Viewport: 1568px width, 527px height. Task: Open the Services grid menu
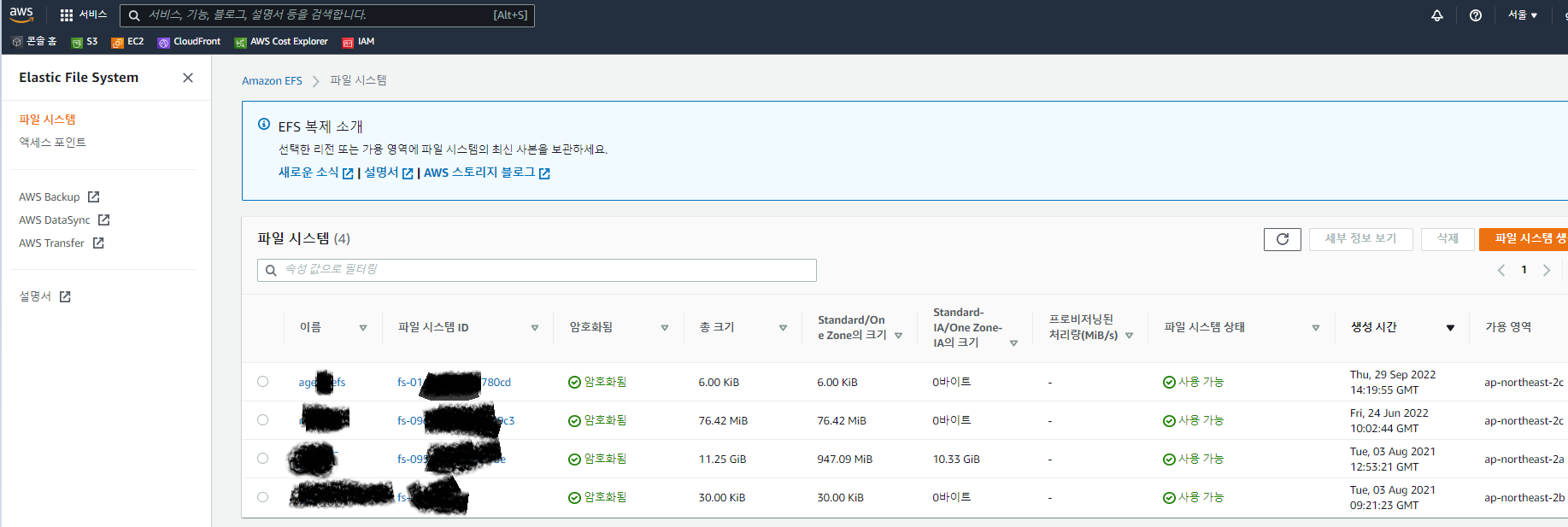coord(83,15)
